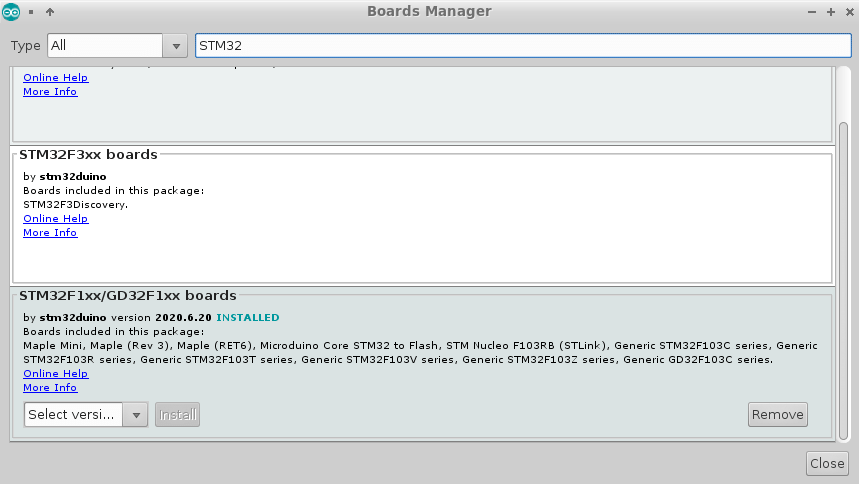
Task: Open Online Help for STM32F3xx boards
Action: point(55,218)
